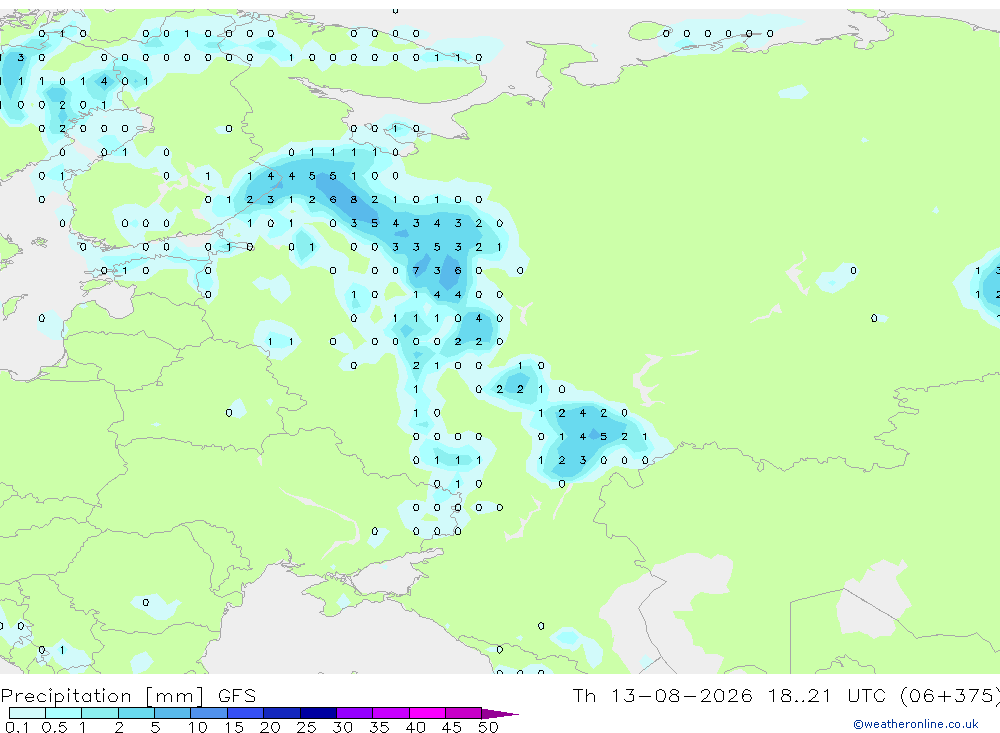This screenshot has width=1000, height=733.
Task: Click the legend value '25'
Action: pyautogui.click(x=306, y=727)
